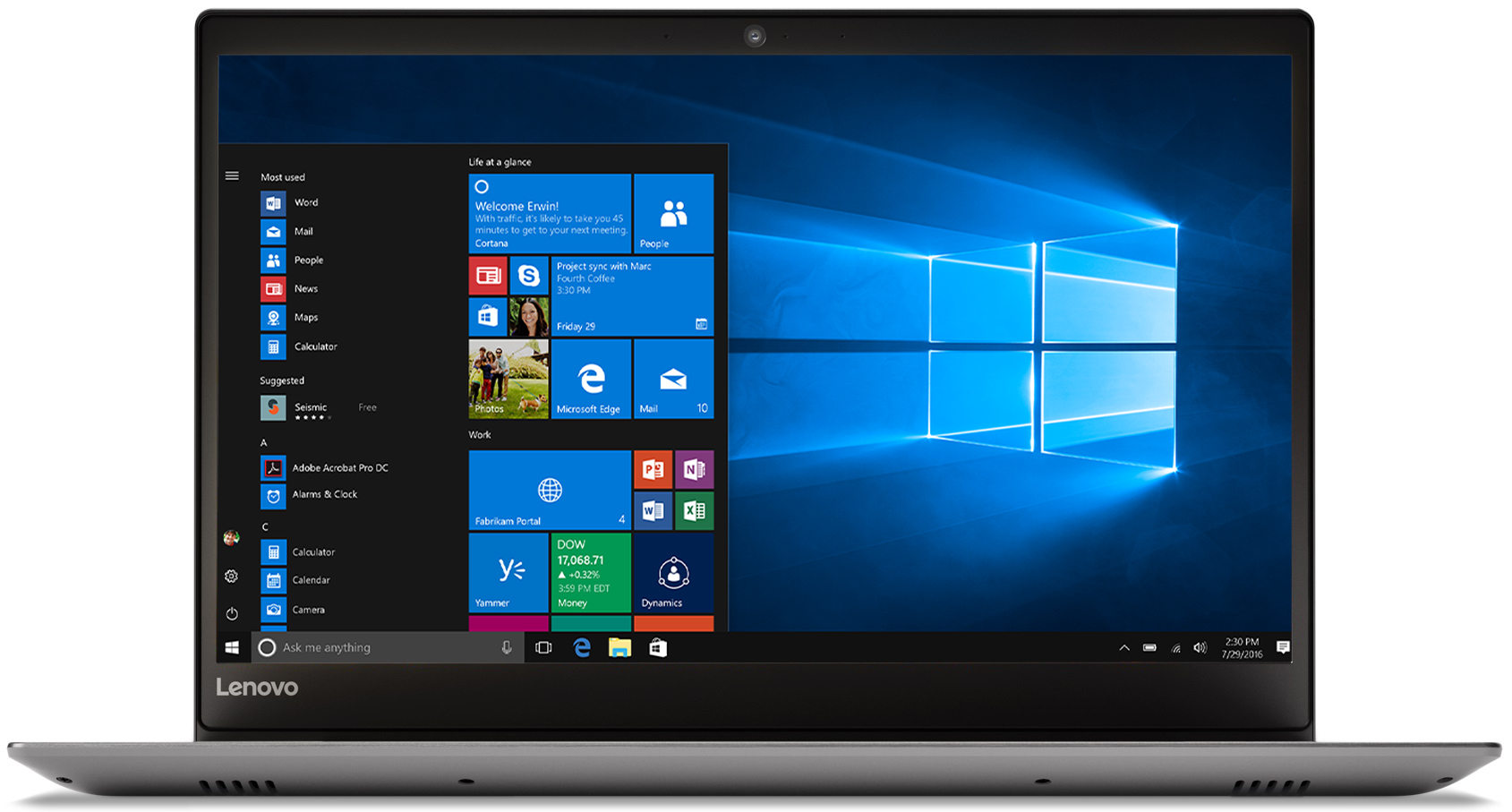The image size is (1512, 812).
Task: Open the clock showing 2:30 PM
Action: pyautogui.click(x=1242, y=648)
